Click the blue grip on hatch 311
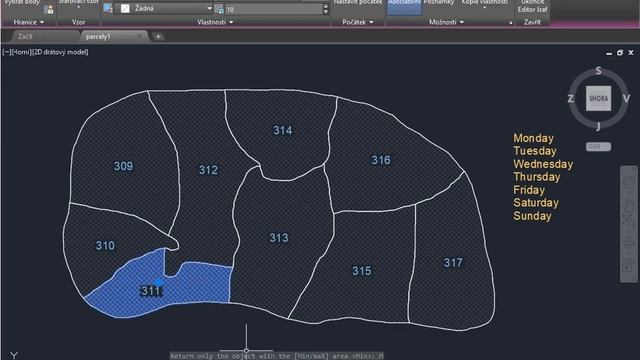 pos(158,282)
